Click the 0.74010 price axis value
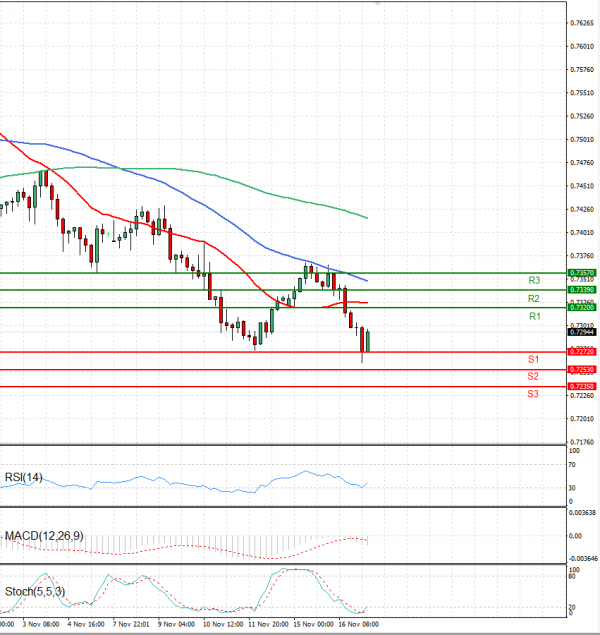Screen dimensions: 600x635 click(x=582, y=233)
